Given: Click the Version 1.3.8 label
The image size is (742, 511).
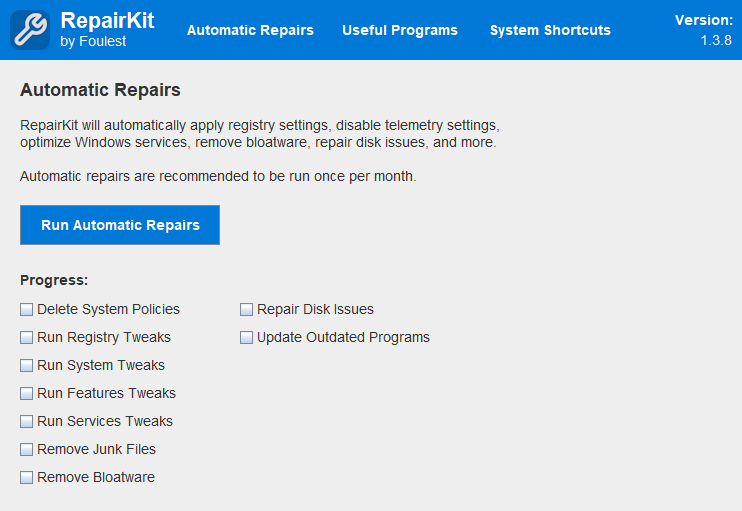Looking at the screenshot, I should (x=704, y=30).
